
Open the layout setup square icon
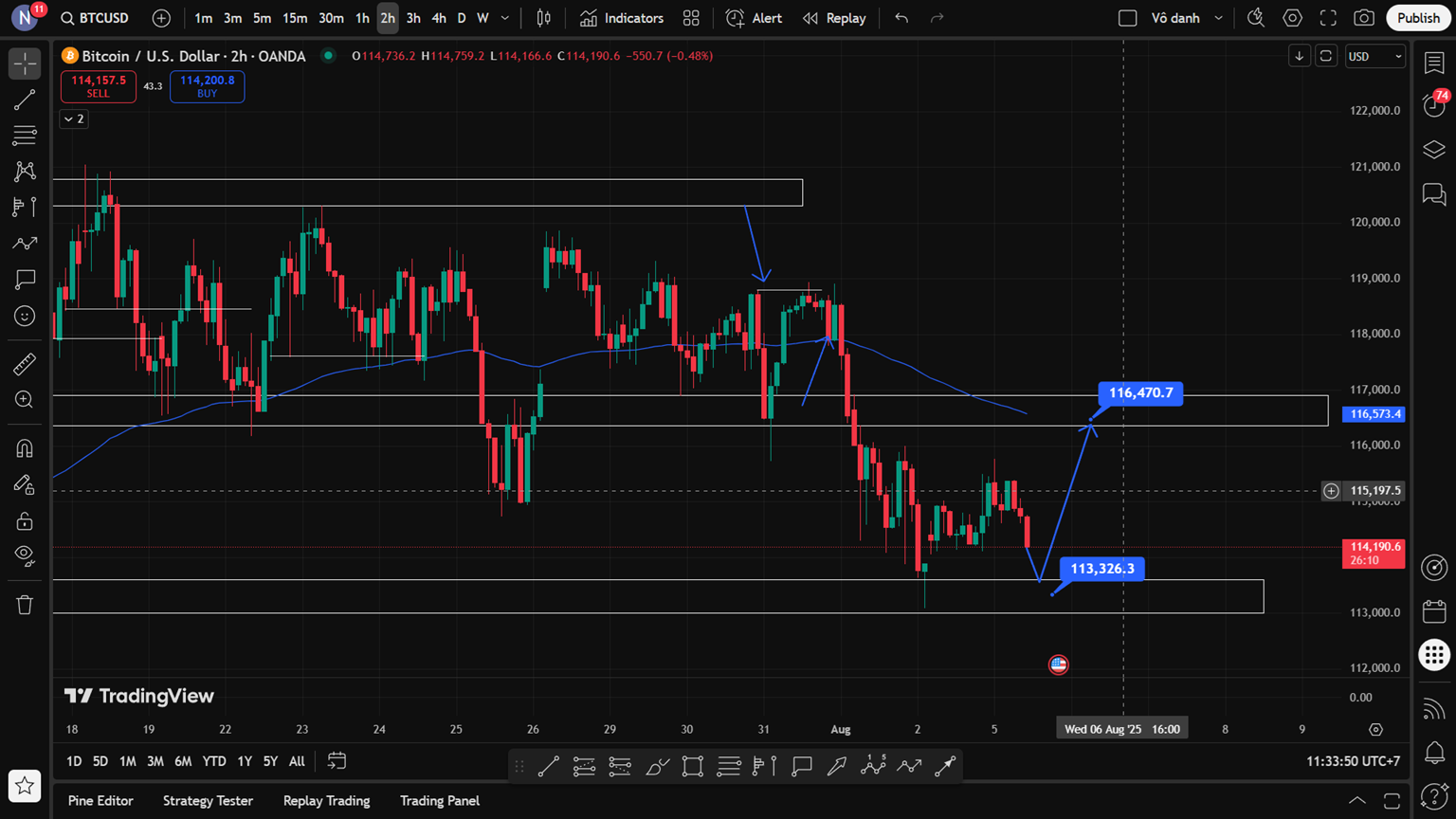1127,18
